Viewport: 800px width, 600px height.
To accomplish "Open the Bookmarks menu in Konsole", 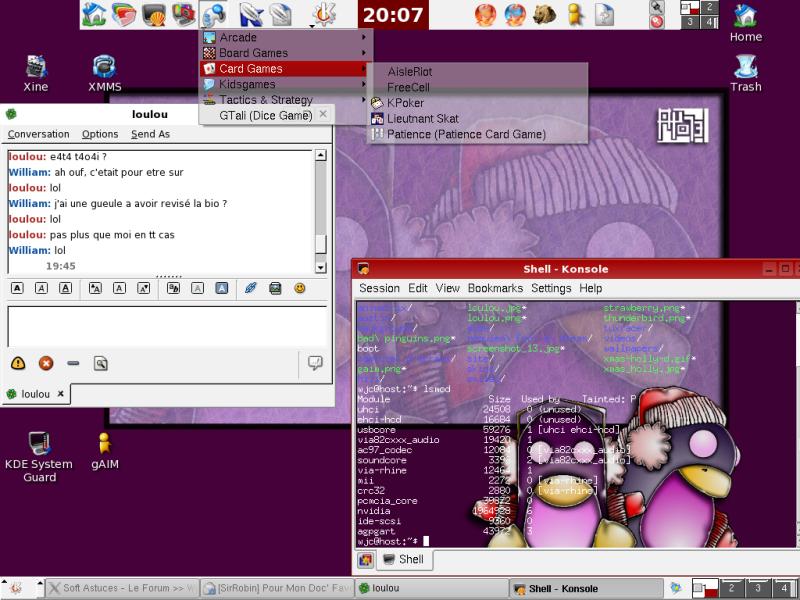I will coord(495,288).
